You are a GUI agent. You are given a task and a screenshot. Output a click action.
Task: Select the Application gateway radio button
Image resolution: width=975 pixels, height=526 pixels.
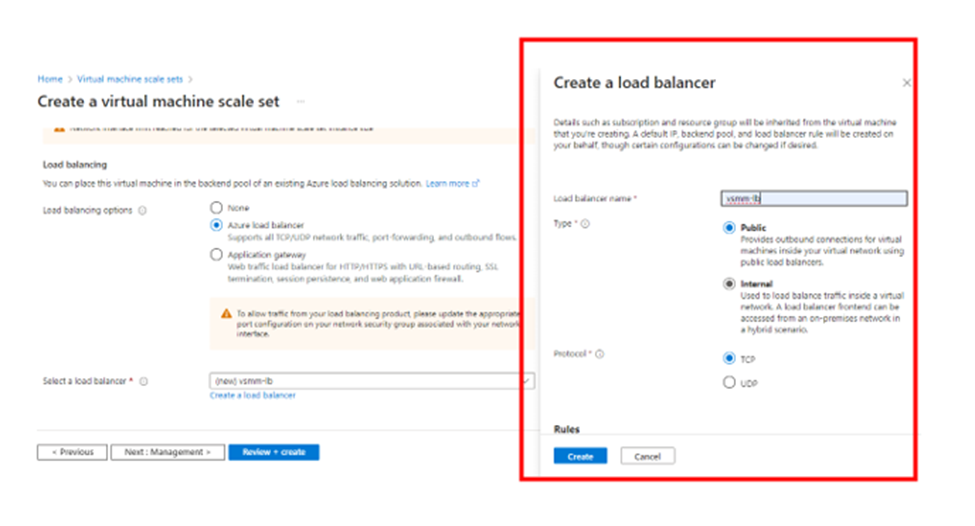[x=216, y=255]
